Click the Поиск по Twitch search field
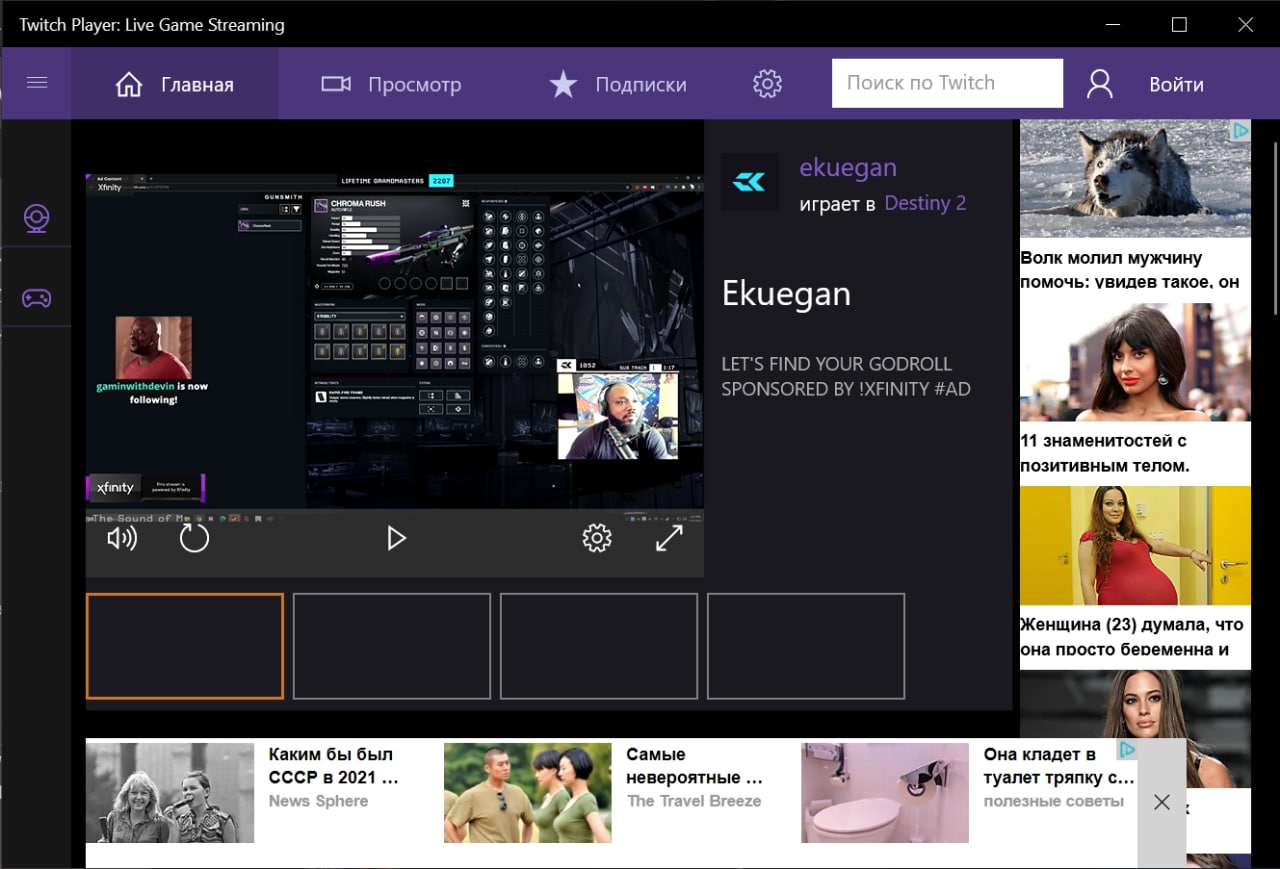The height and width of the screenshot is (869, 1280). point(947,83)
